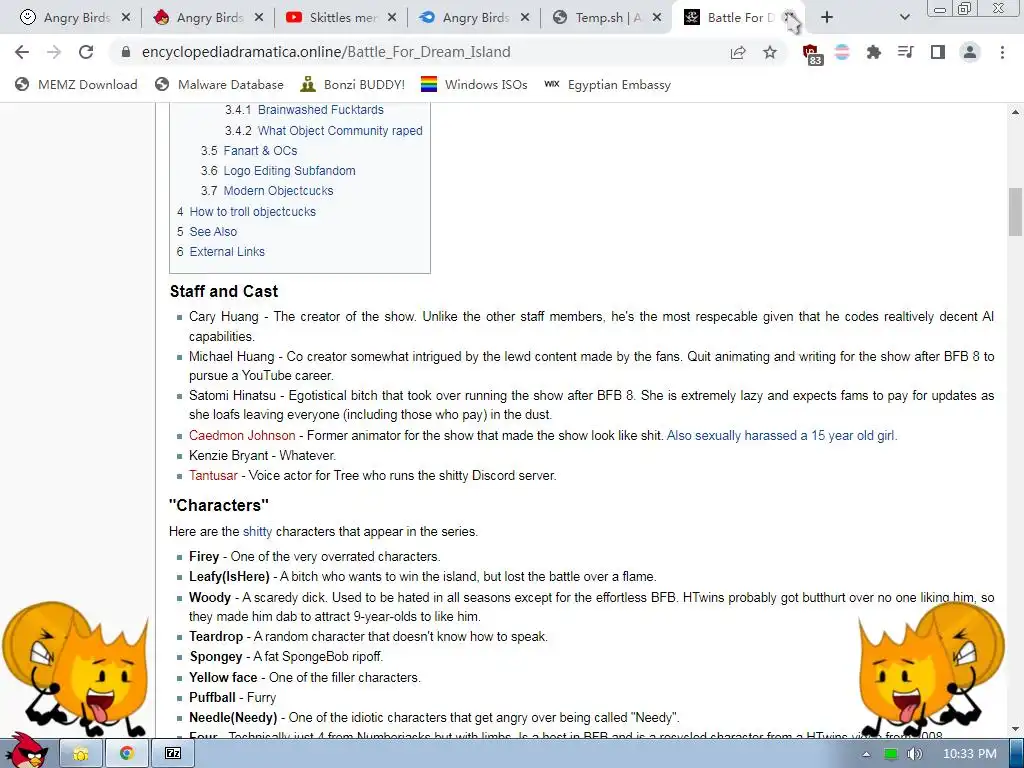Open Windows ISOs bookmark
The height and width of the screenshot is (768, 1024).
474,85
